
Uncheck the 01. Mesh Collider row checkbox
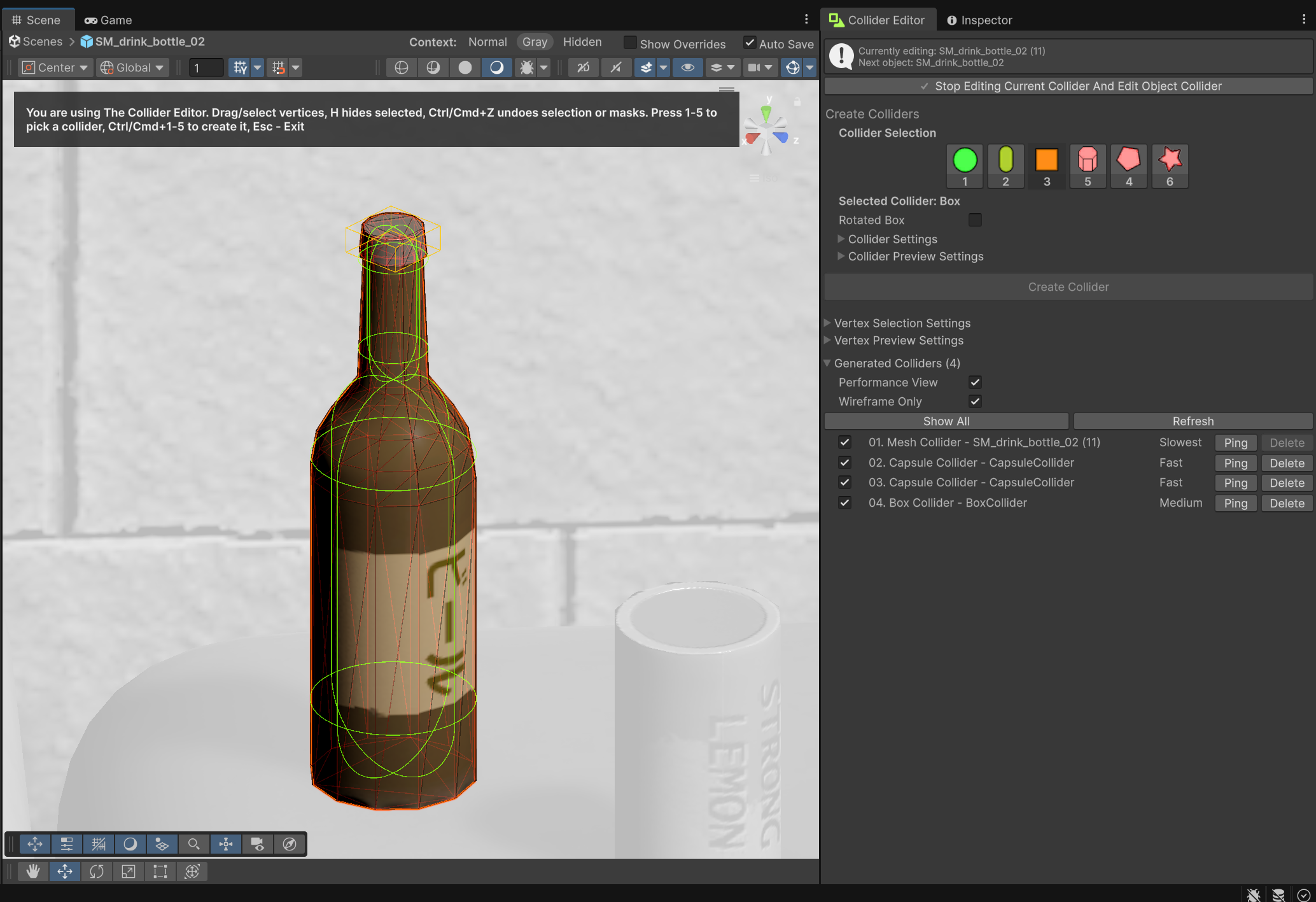tap(844, 442)
